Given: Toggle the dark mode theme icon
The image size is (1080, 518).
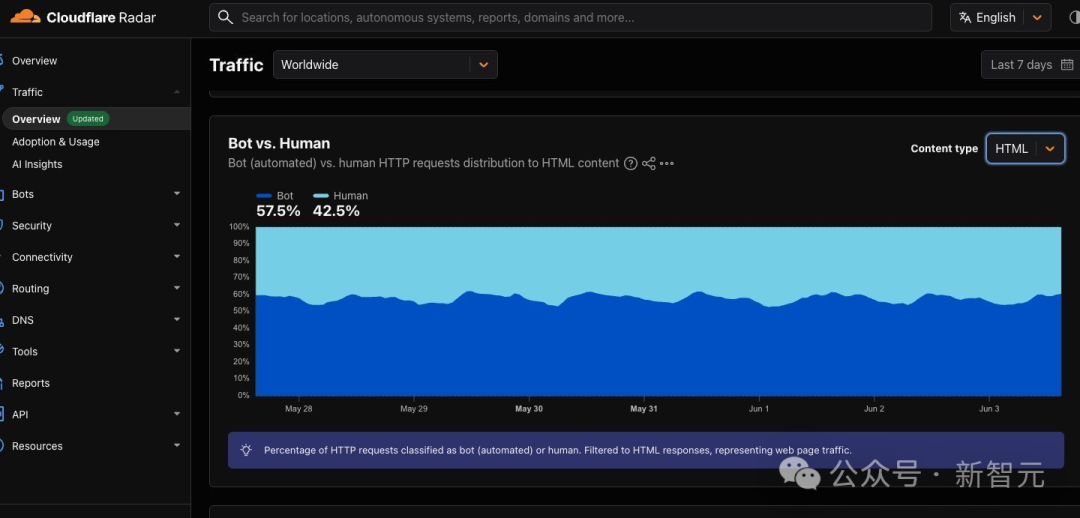Looking at the screenshot, I should [x=1074, y=18].
